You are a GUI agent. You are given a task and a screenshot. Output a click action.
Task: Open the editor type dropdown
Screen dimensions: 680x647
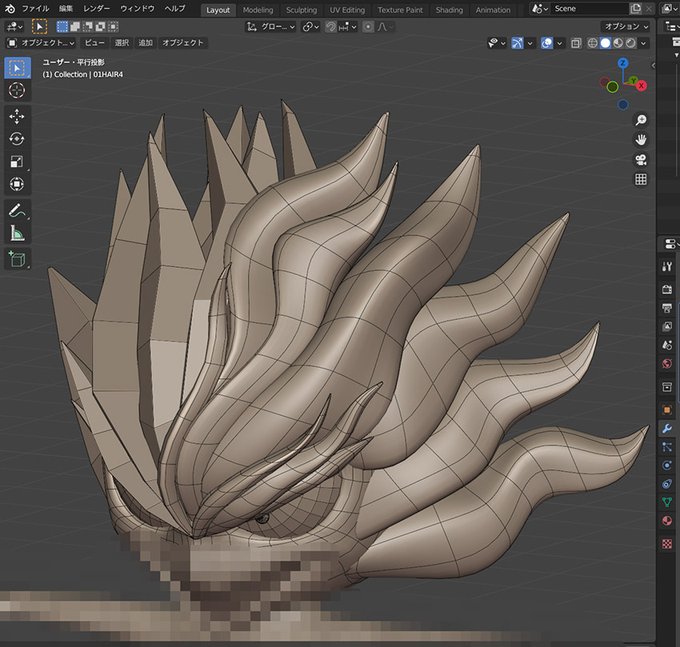coord(15,27)
